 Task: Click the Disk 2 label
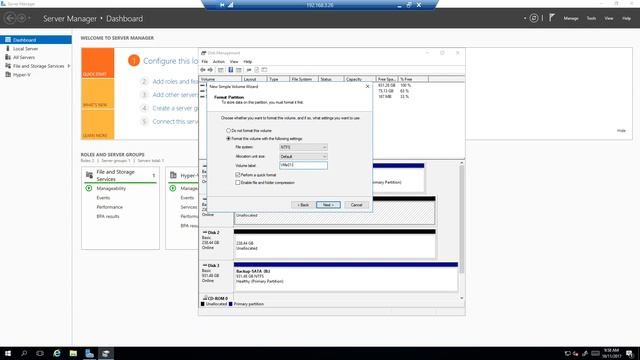point(213,233)
